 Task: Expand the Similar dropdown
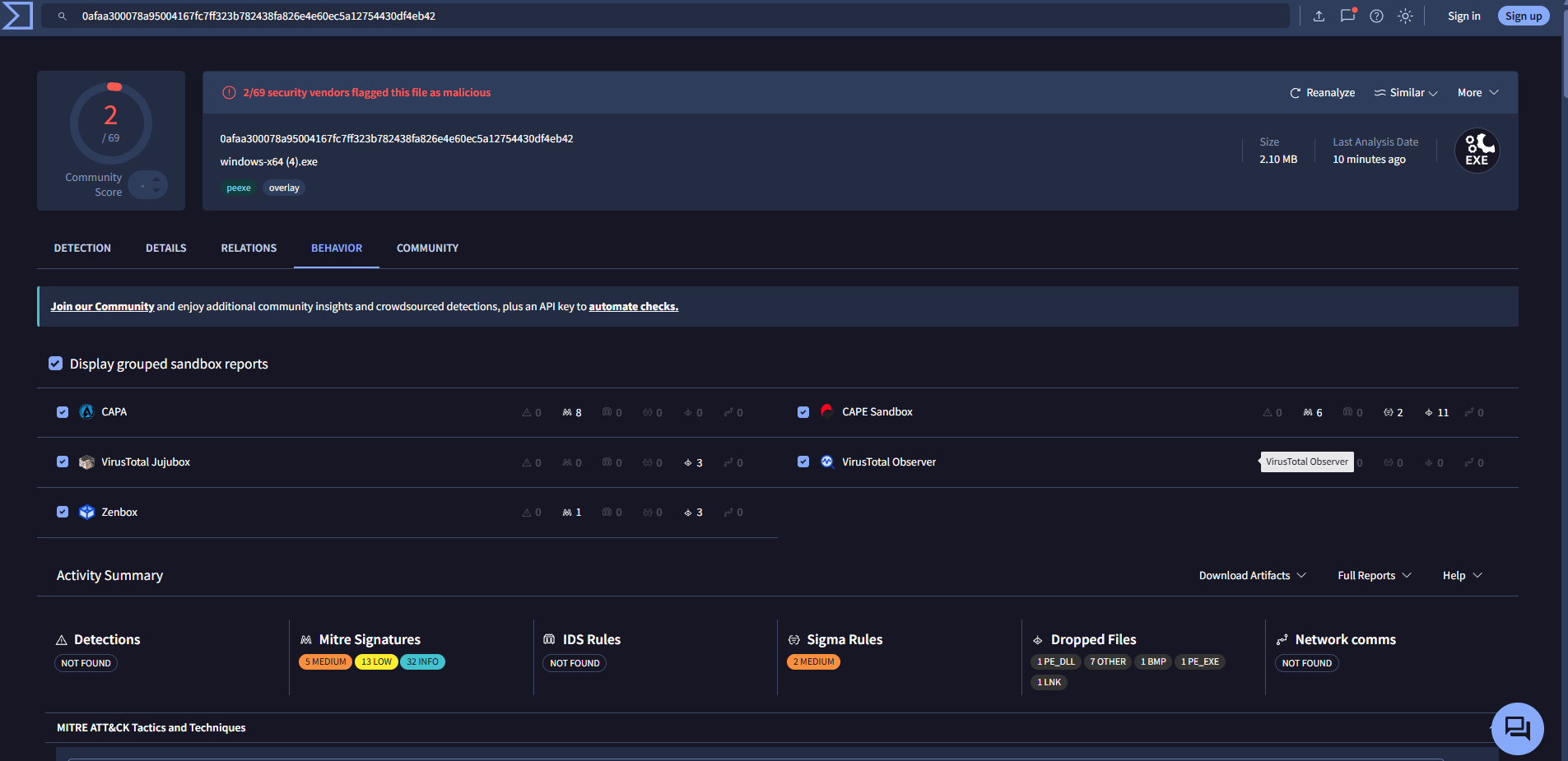tap(1406, 93)
